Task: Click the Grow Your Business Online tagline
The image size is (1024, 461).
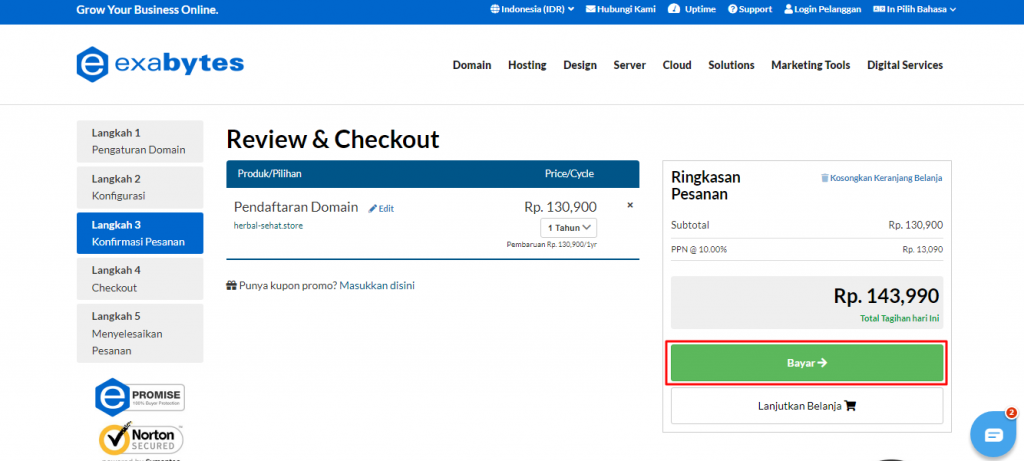Action: [148, 10]
